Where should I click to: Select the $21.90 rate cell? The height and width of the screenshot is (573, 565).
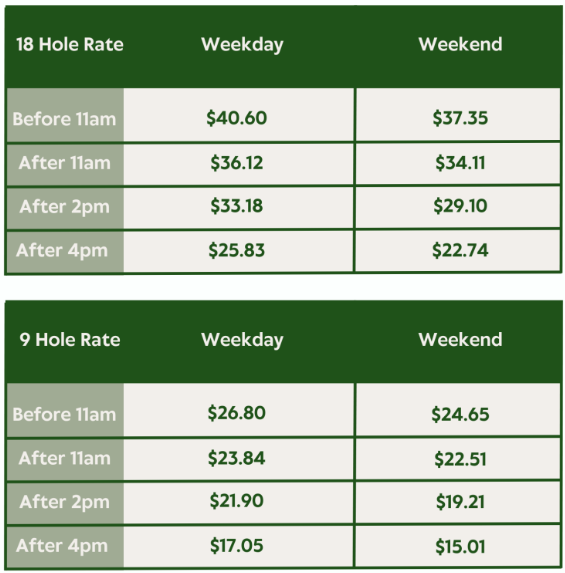237,501
